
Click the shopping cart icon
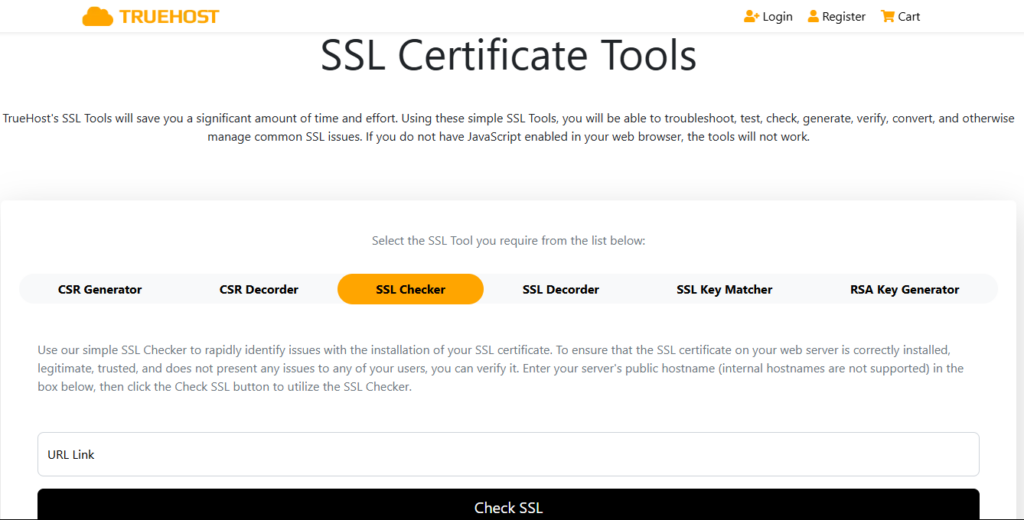[887, 16]
